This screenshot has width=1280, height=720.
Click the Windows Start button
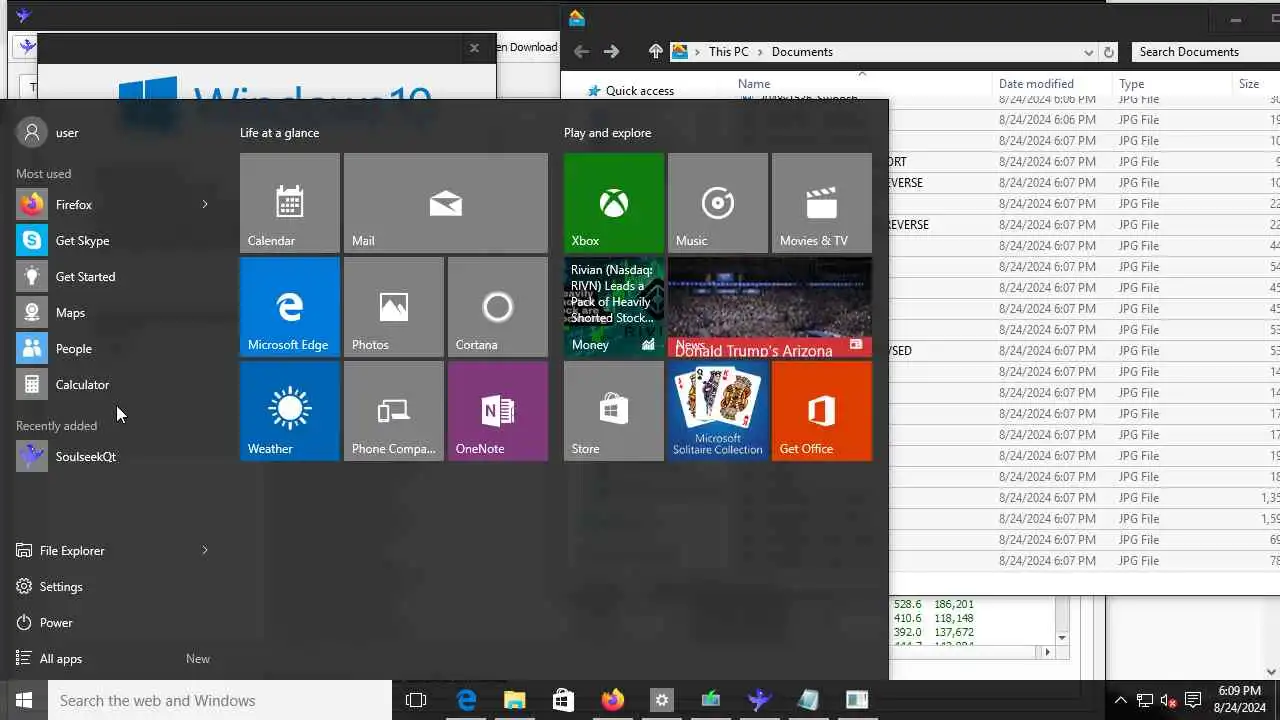[24, 700]
